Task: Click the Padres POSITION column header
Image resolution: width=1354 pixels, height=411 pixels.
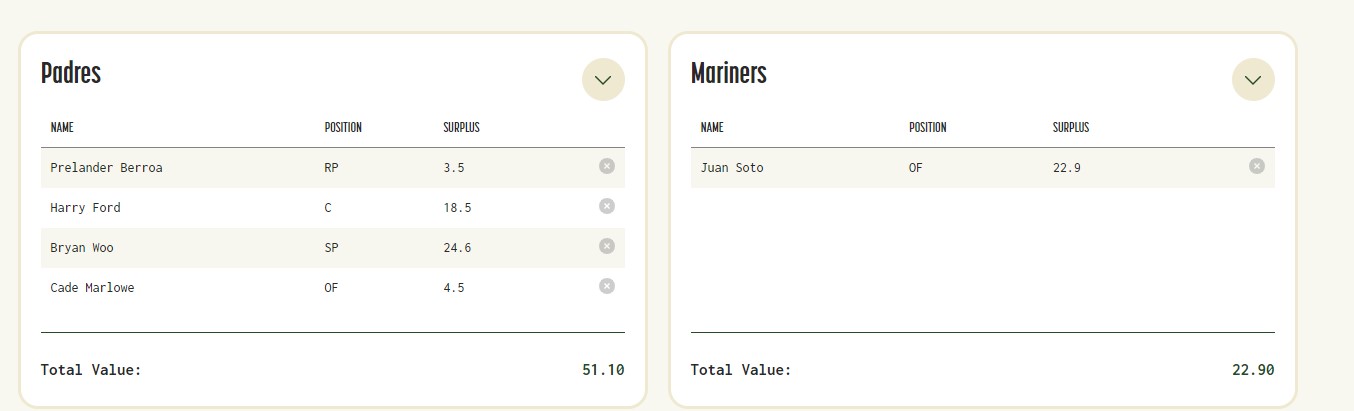Action: (343, 128)
